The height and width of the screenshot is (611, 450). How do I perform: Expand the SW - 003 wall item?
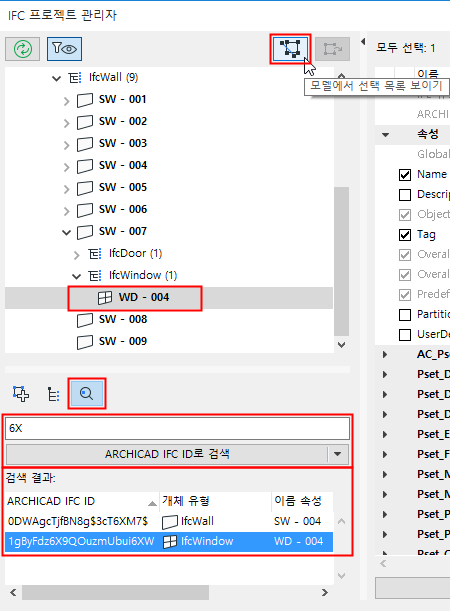66,145
